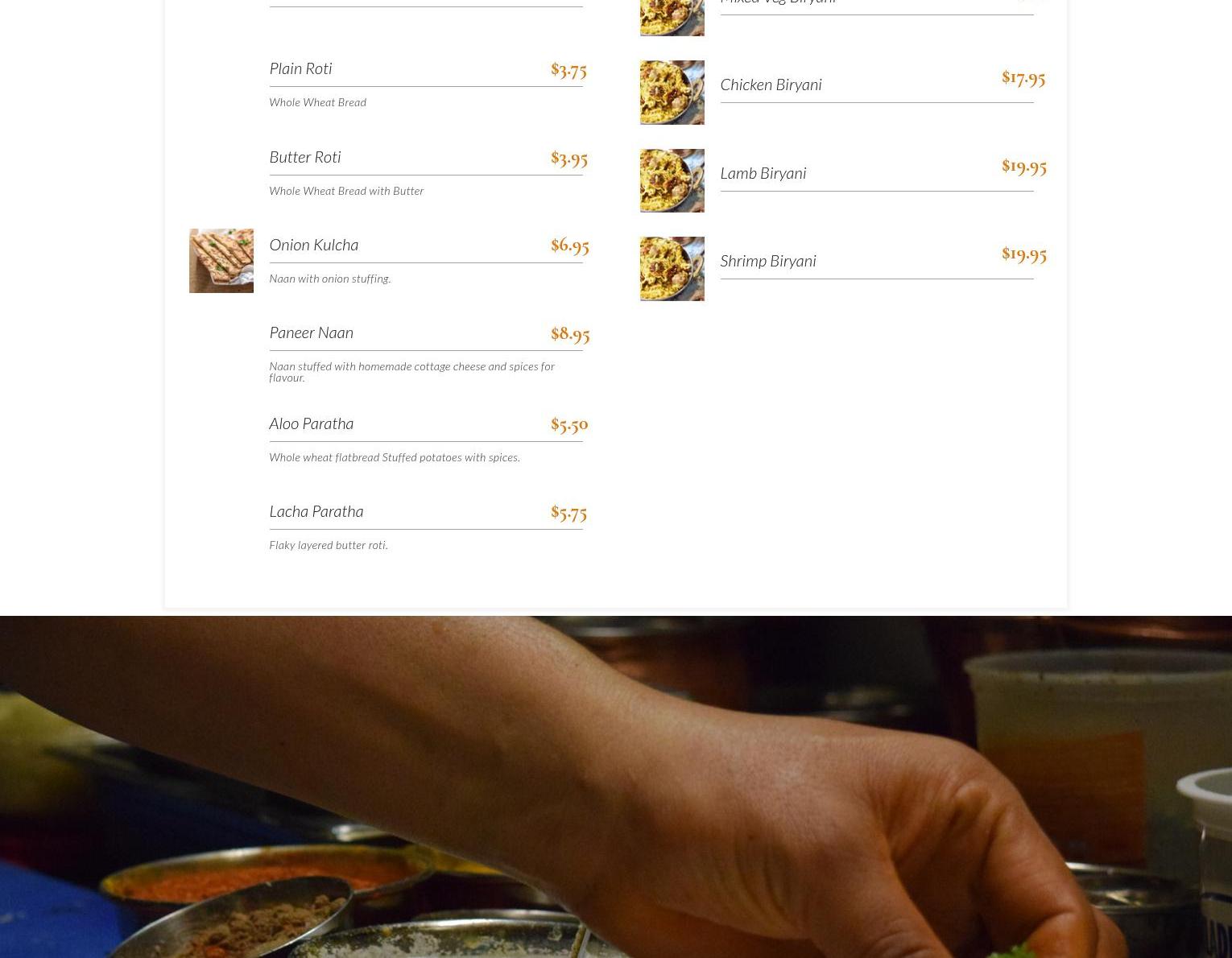
Task: Select the Aloo Paratha title
Action: [312, 423]
